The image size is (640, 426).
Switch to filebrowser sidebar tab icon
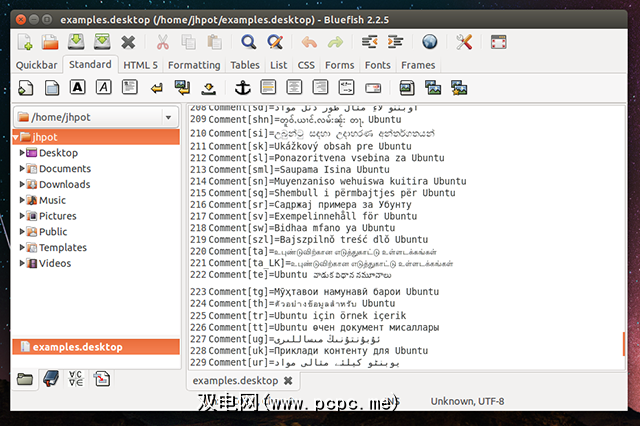tap(25, 379)
